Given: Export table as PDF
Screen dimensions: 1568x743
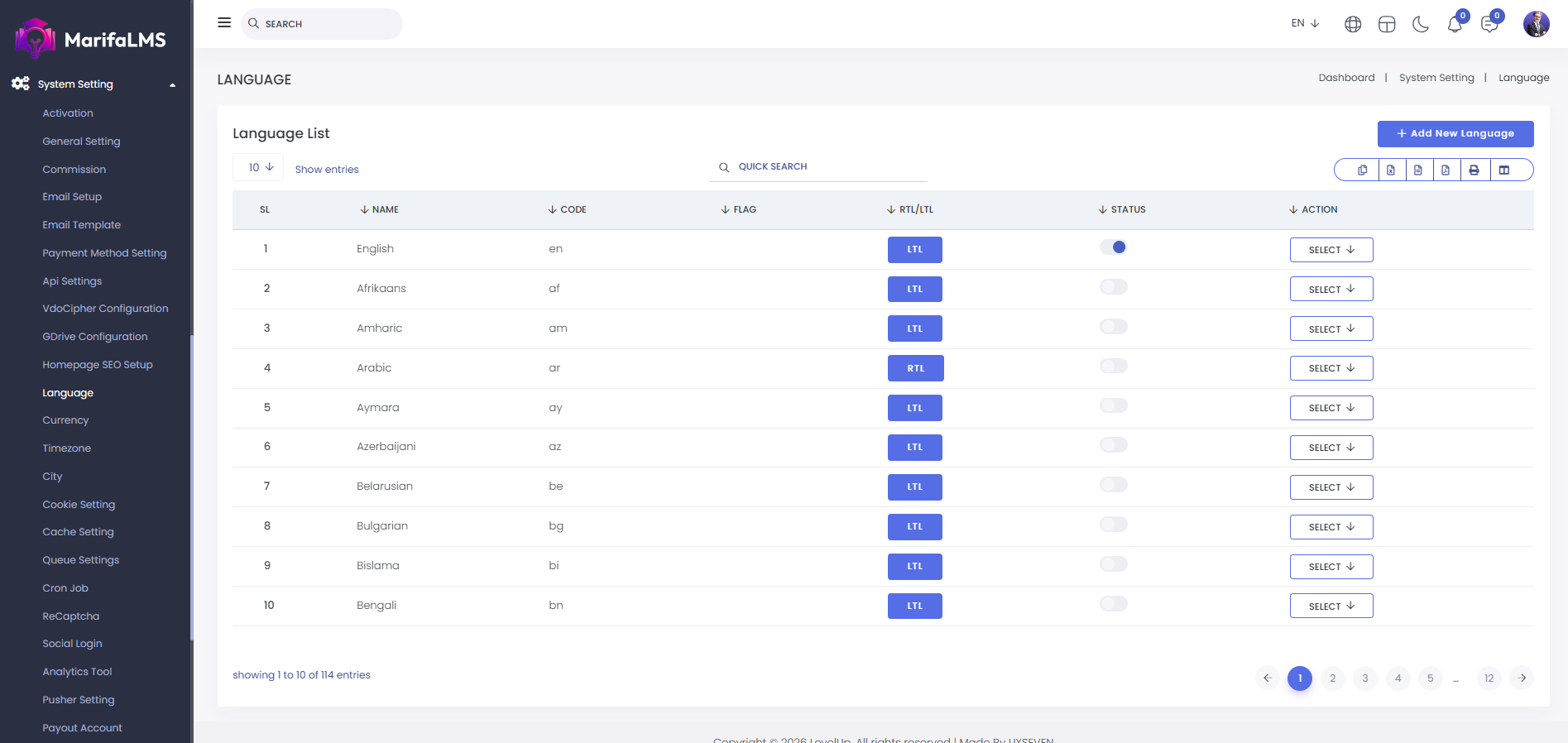Looking at the screenshot, I should click(1446, 170).
